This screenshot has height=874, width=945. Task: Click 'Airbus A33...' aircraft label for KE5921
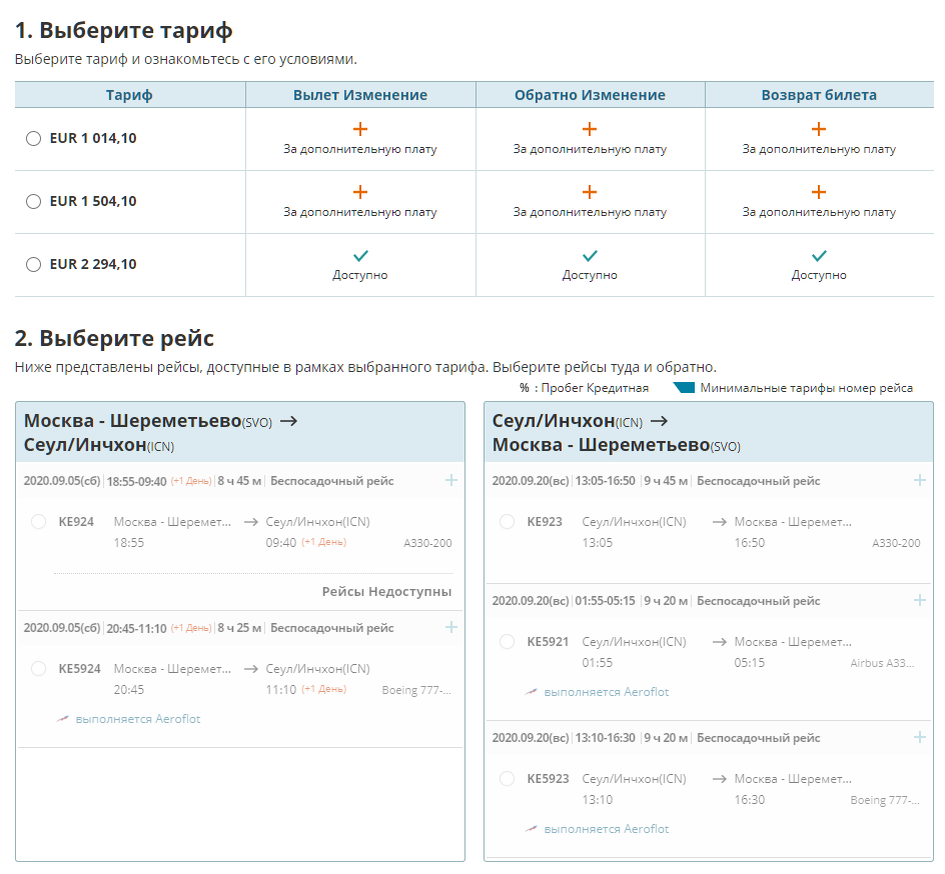882,663
